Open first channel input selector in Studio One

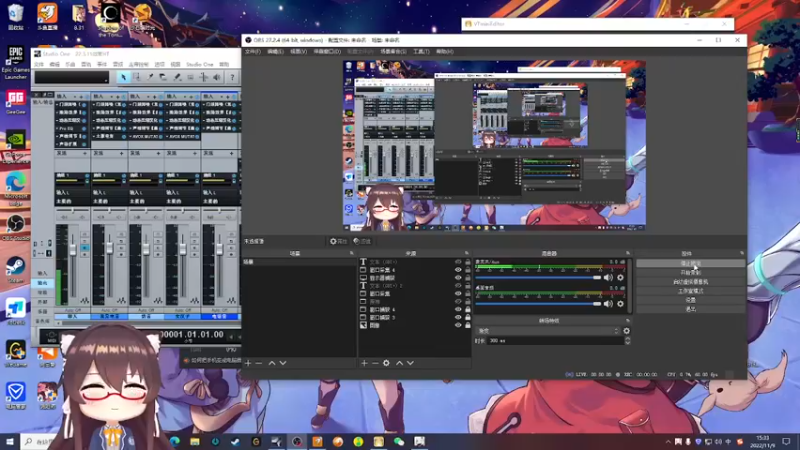71,192
